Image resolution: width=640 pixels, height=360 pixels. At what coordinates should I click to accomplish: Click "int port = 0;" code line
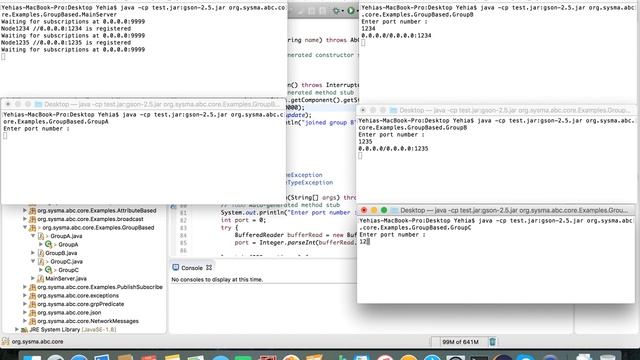pyautogui.click(x=243, y=220)
